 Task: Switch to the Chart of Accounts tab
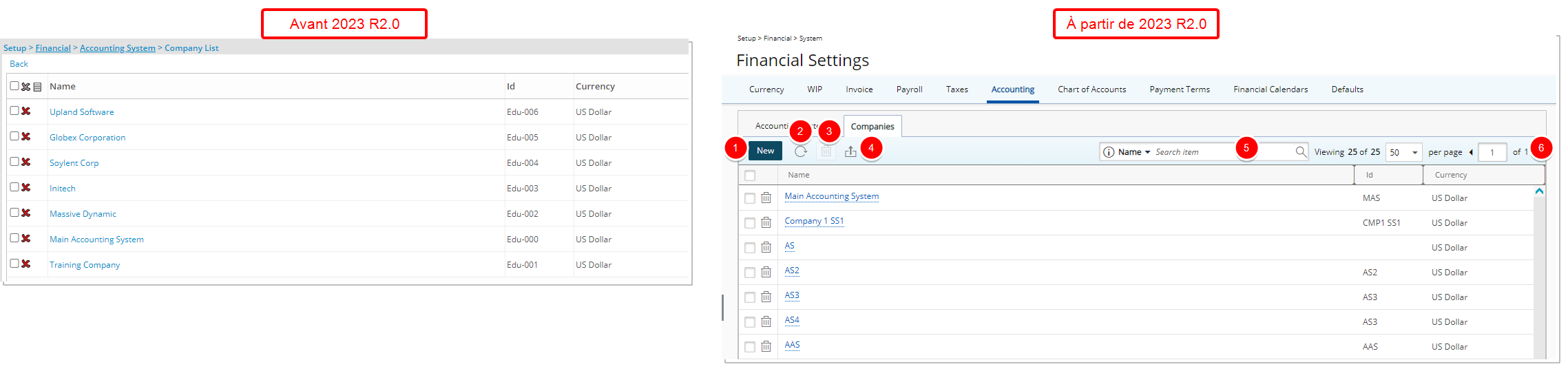pos(1091,89)
